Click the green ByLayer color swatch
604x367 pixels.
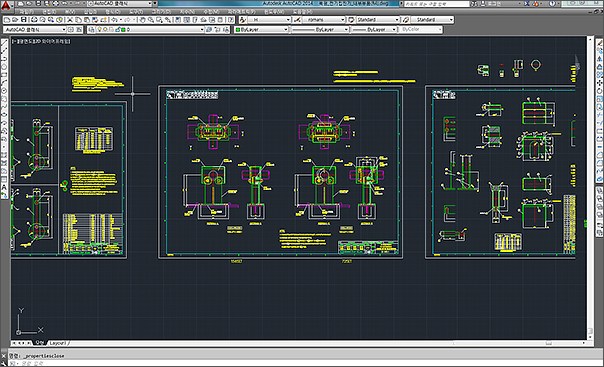coord(238,30)
